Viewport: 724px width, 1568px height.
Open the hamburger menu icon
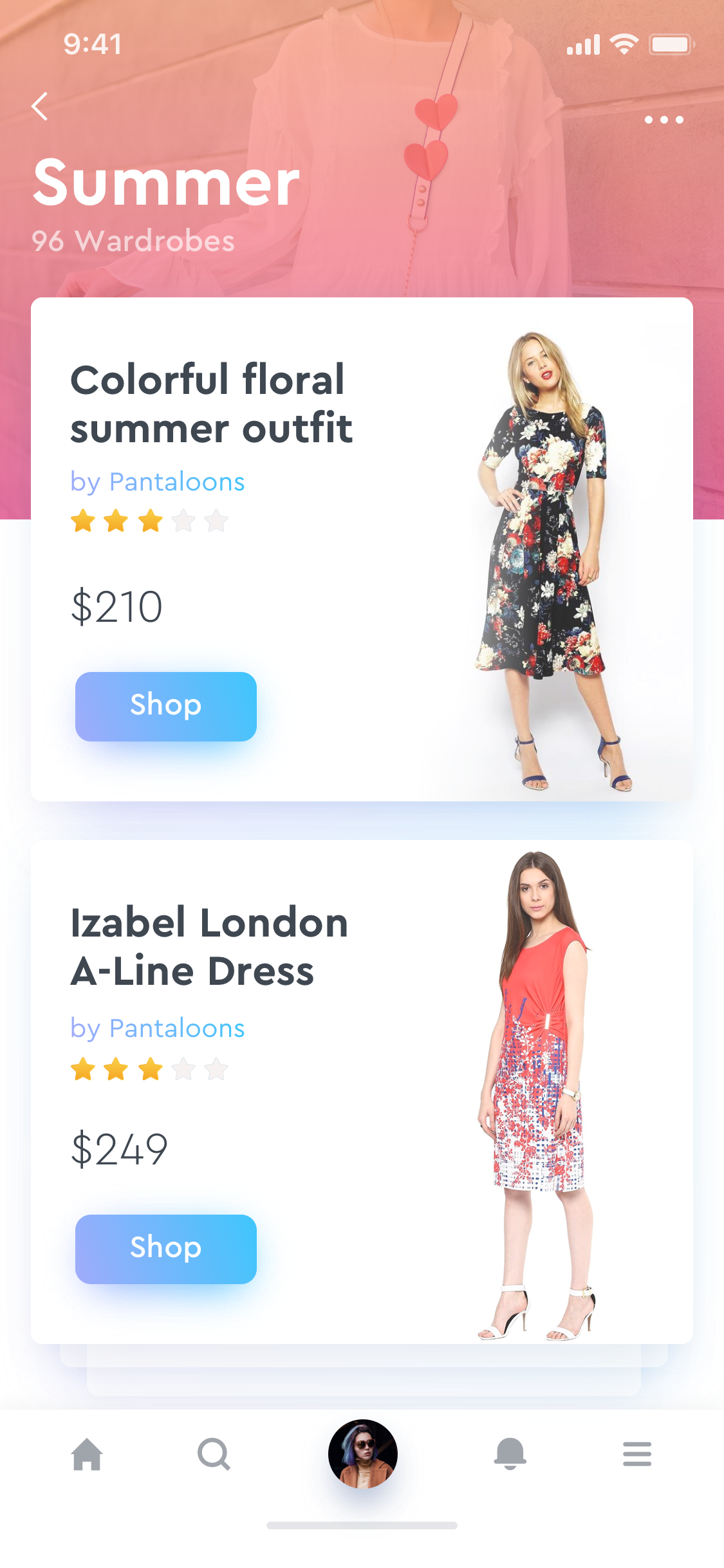[x=637, y=1454]
